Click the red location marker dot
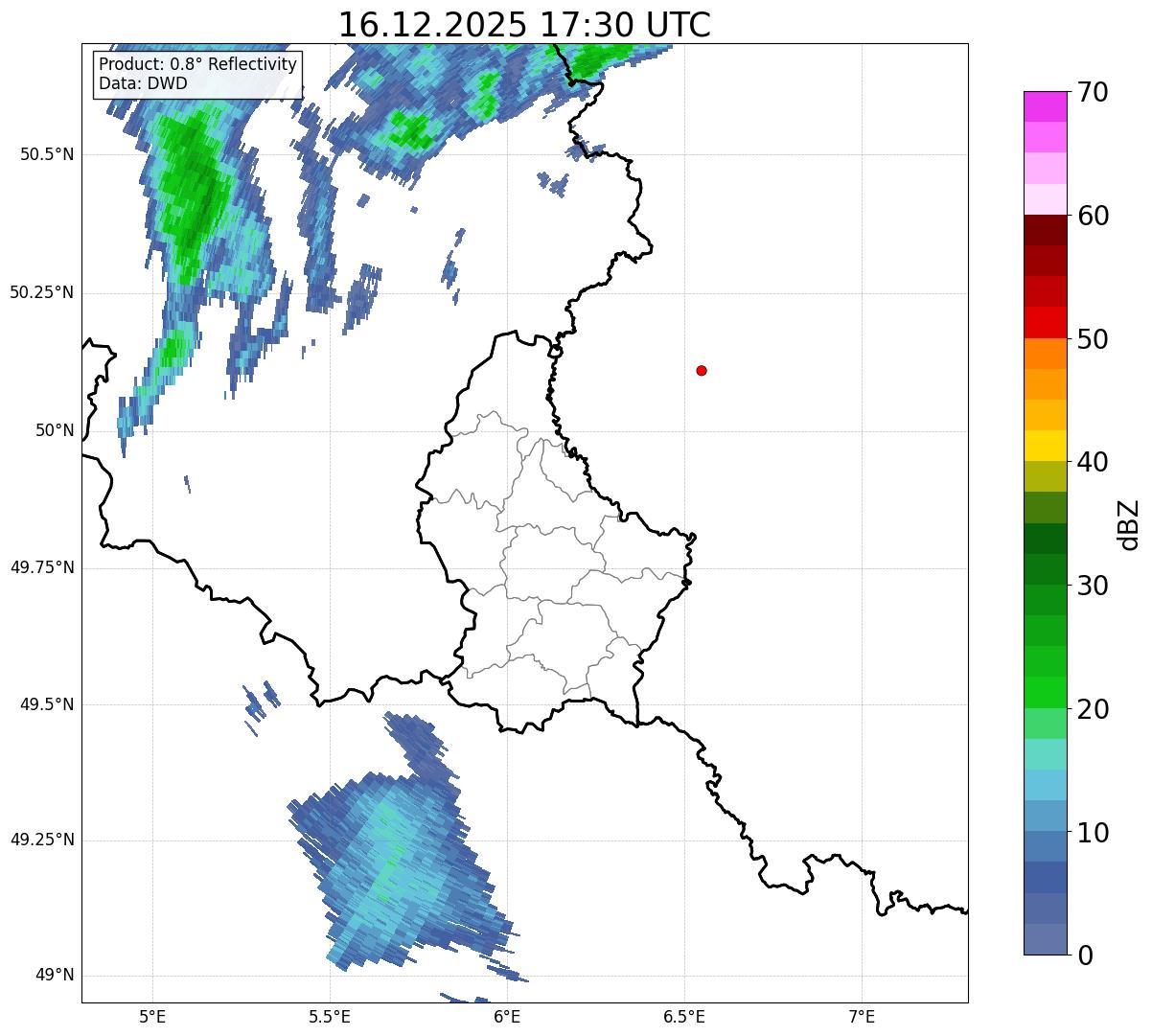 702,370
